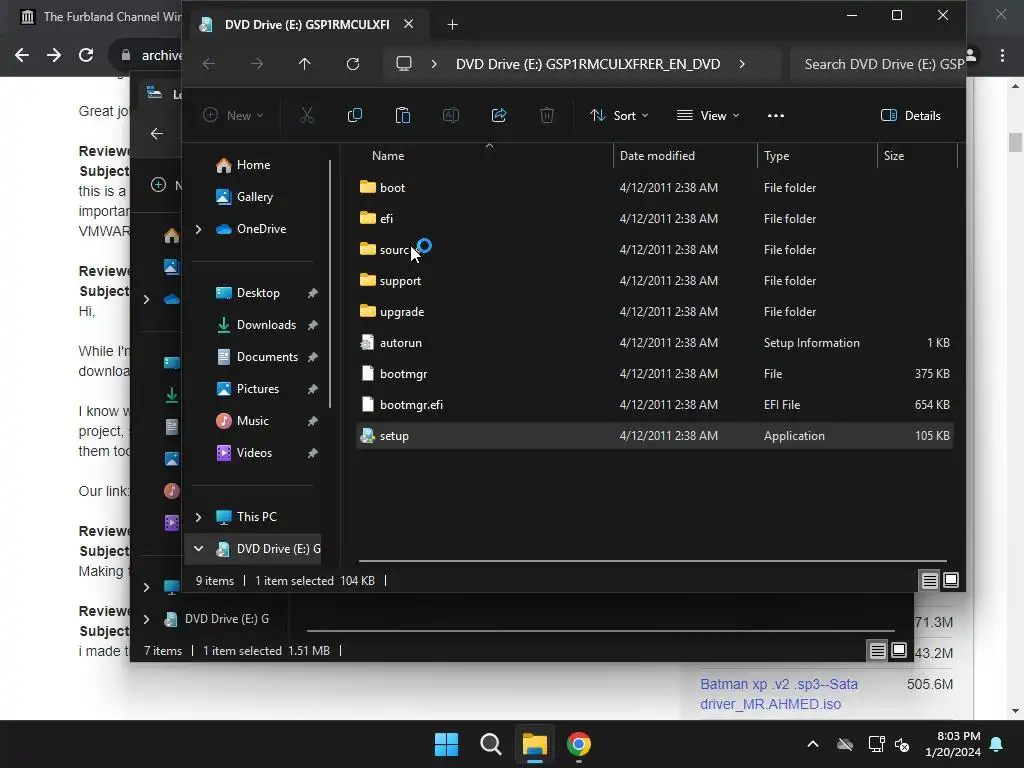Open taskbar Search
1024x768 pixels.
[490, 744]
